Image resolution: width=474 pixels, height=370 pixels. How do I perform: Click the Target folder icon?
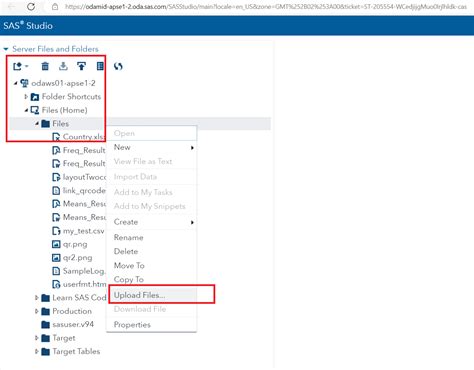coord(45,338)
